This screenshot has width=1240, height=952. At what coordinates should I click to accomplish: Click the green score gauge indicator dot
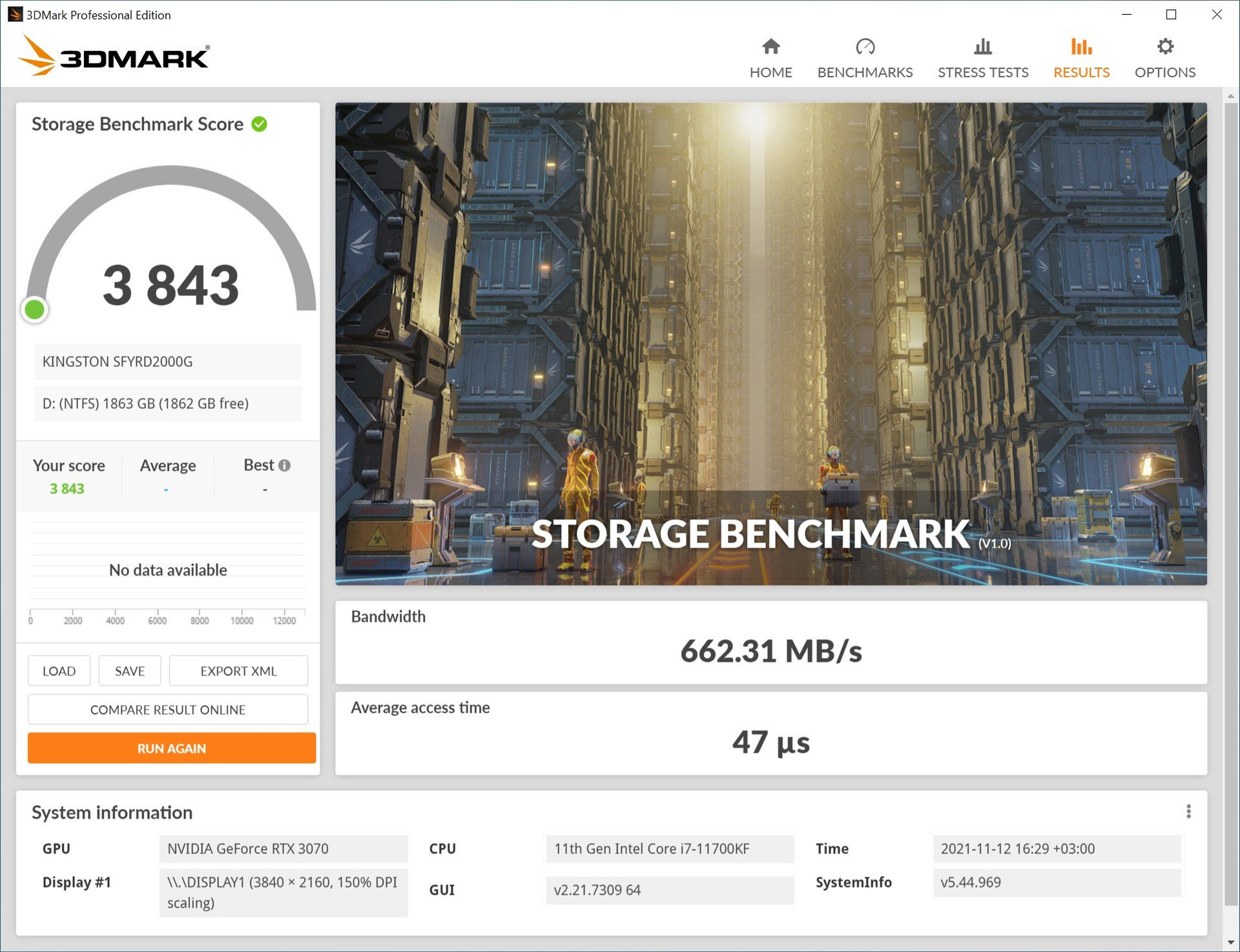[34, 309]
